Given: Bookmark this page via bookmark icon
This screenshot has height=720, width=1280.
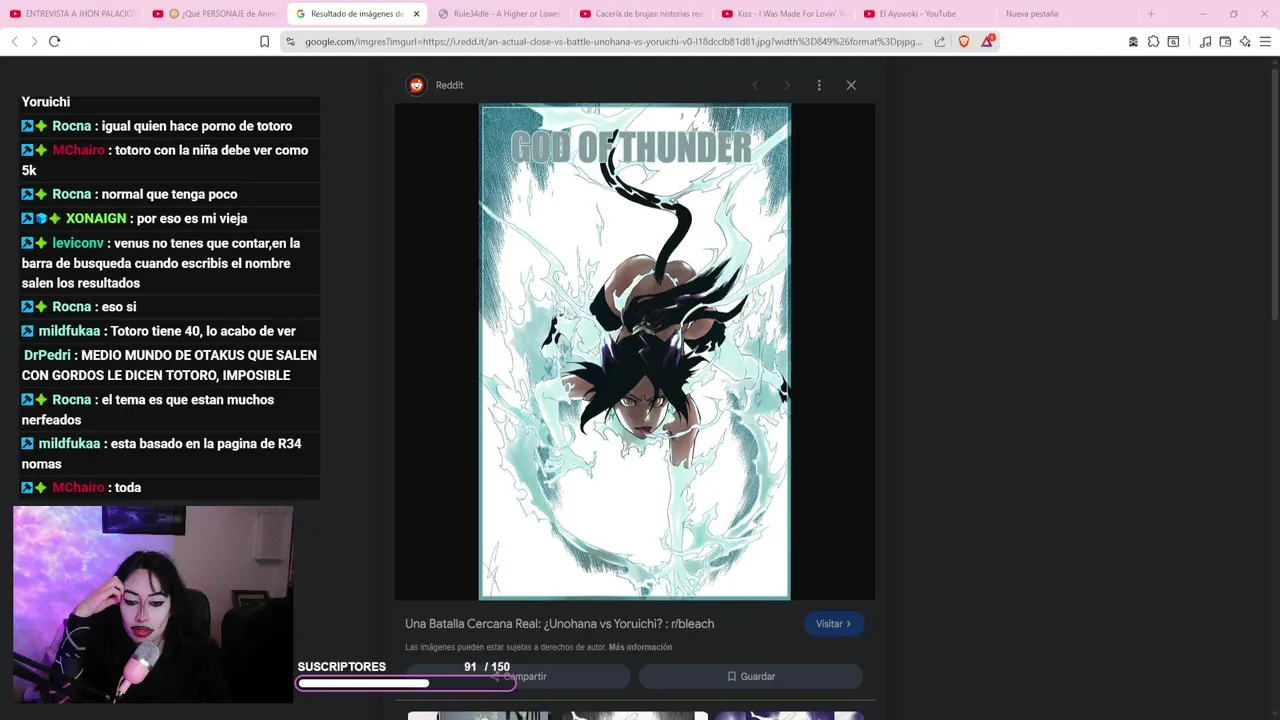Looking at the screenshot, I should [264, 41].
